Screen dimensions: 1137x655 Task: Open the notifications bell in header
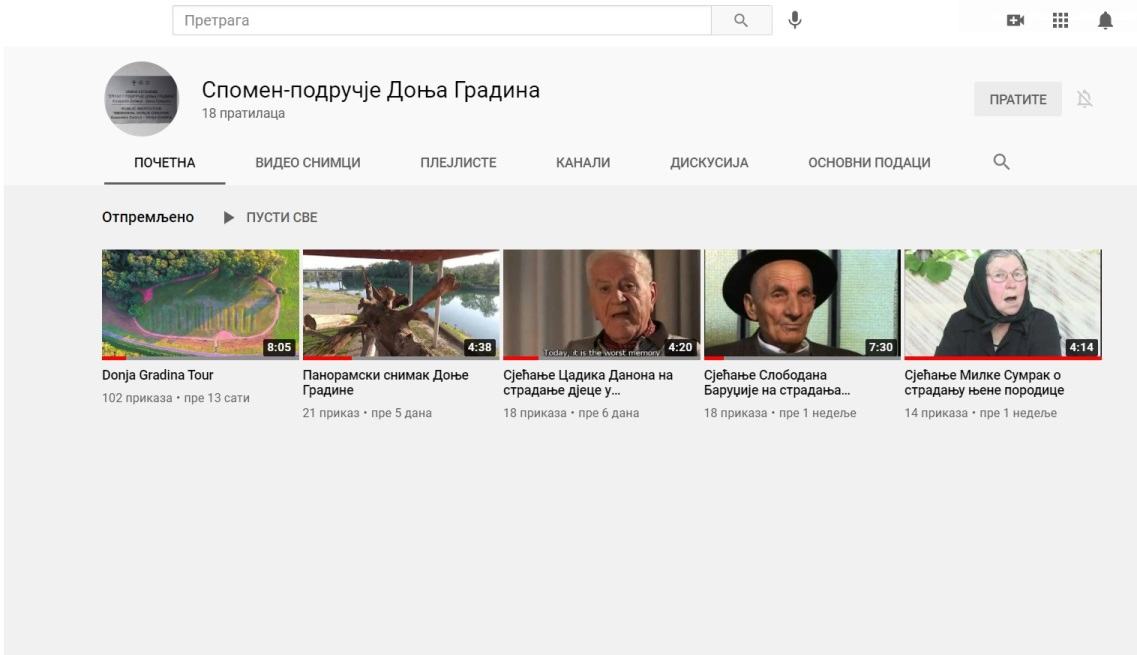(1105, 21)
